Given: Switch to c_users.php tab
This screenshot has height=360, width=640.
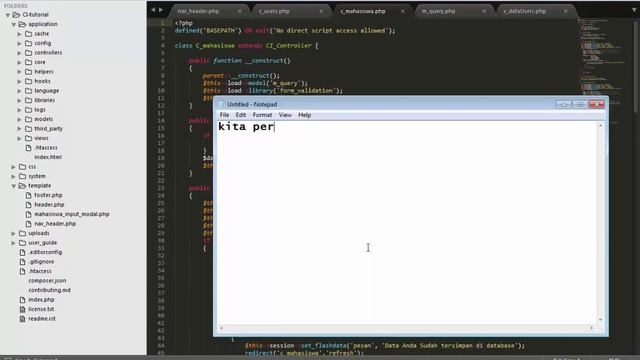Looking at the screenshot, I should pos(274,11).
